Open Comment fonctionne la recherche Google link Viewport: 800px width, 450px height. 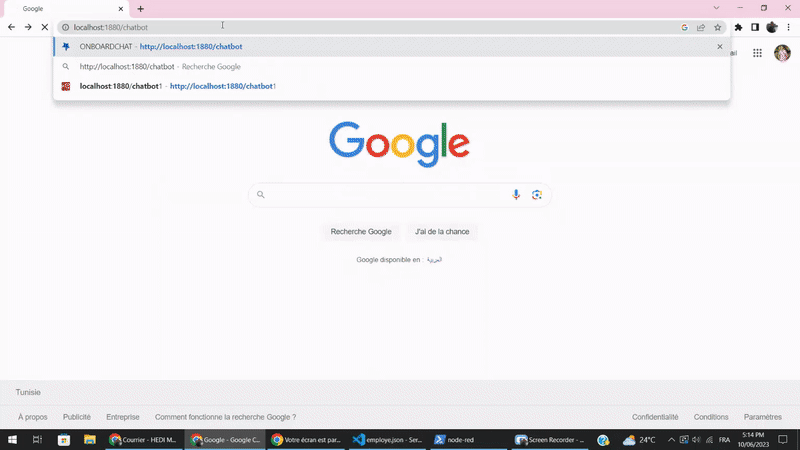coord(225,417)
